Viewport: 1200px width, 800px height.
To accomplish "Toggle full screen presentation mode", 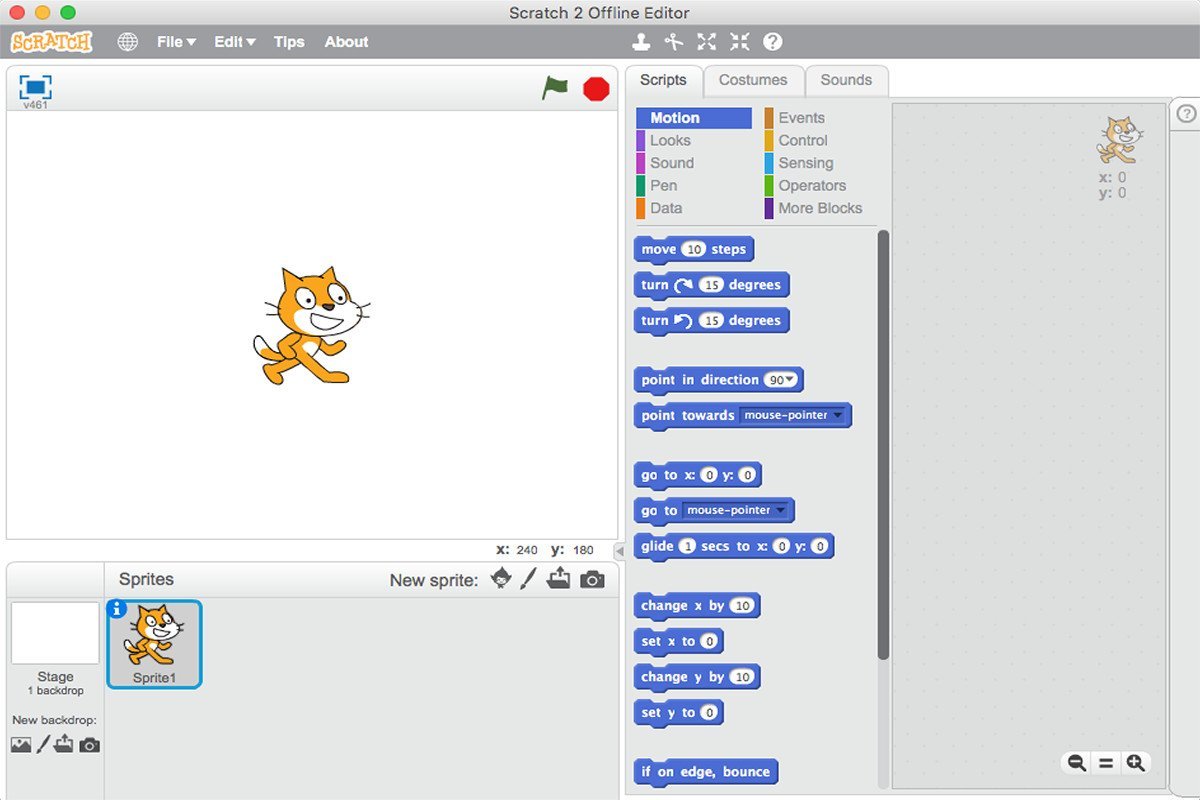I will pyautogui.click(x=35, y=87).
